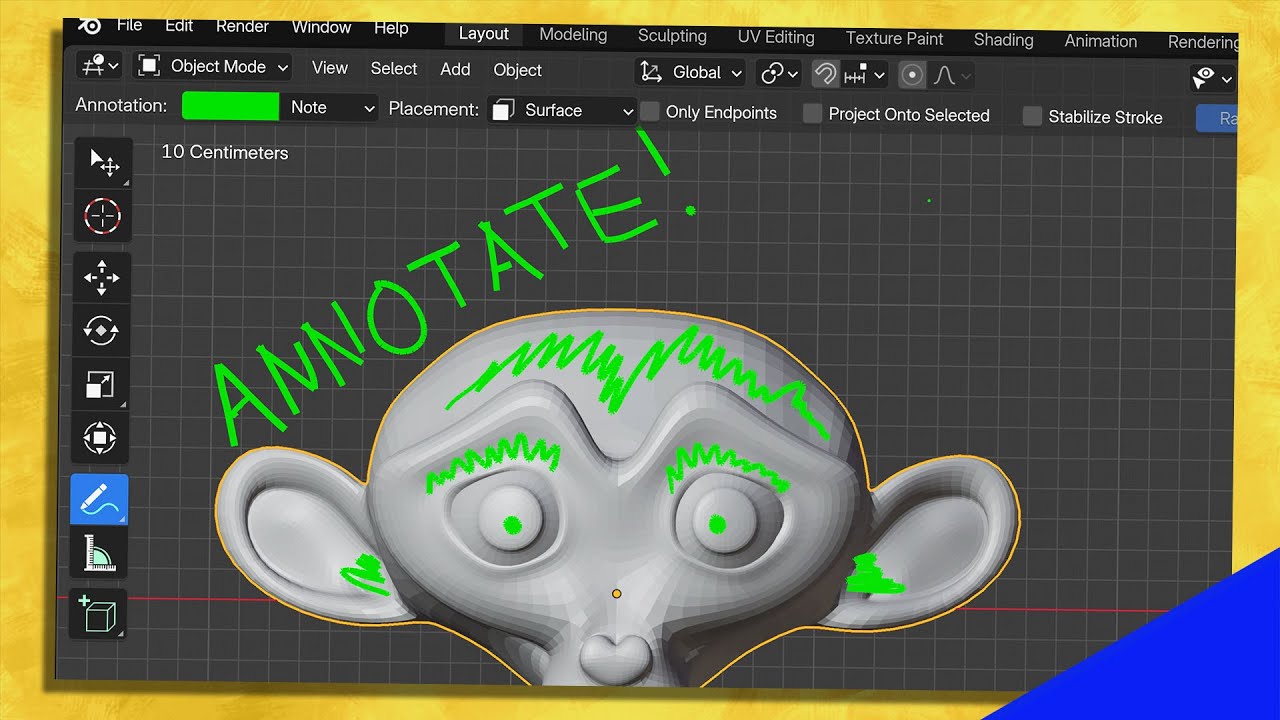The width and height of the screenshot is (1280, 720).
Task: Open the Help menu
Action: pos(391,29)
